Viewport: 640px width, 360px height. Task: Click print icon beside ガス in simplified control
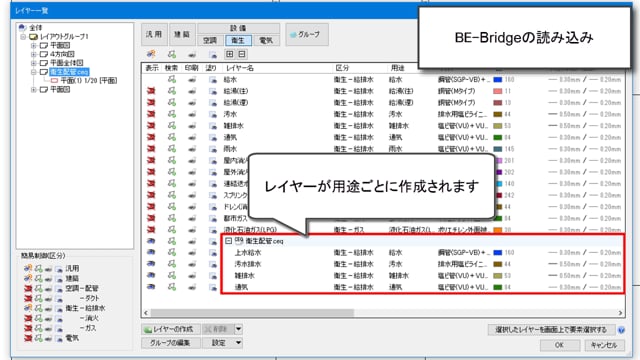coord(49,329)
